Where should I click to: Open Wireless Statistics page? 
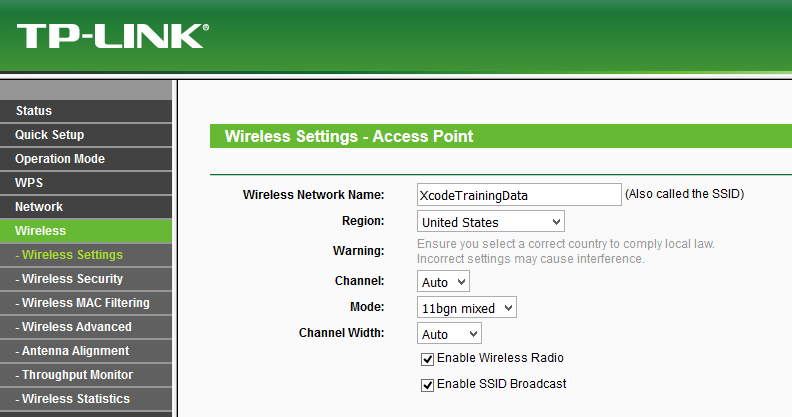point(86,399)
